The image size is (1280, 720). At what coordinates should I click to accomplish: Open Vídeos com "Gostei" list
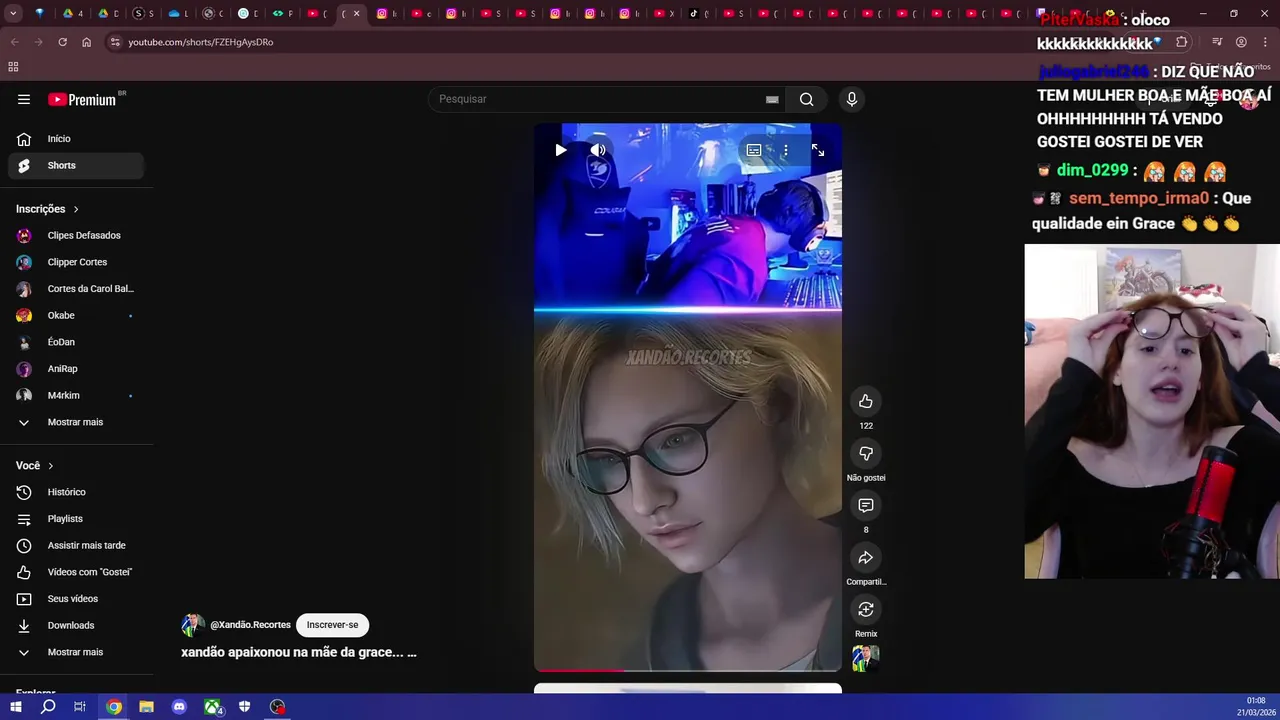[x=76, y=572]
